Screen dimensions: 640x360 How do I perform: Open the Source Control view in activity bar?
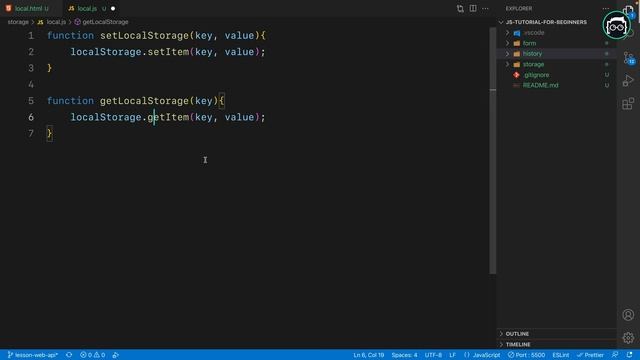tap(629, 58)
